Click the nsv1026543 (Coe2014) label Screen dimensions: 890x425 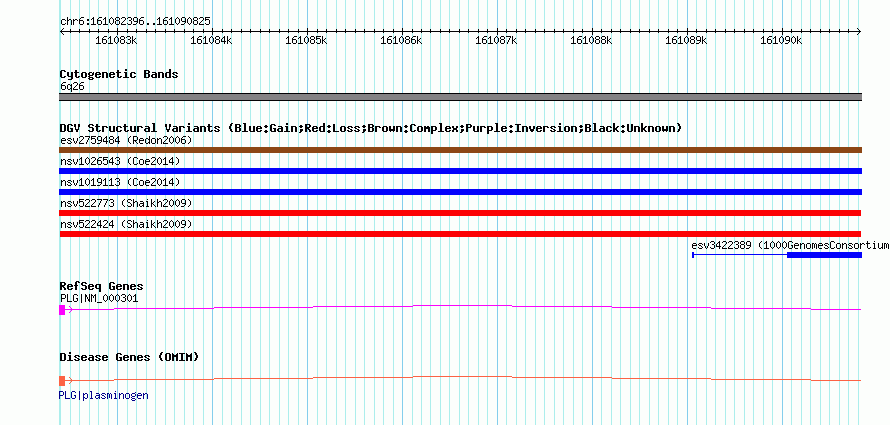pyautogui.click(x=120, y=161)
